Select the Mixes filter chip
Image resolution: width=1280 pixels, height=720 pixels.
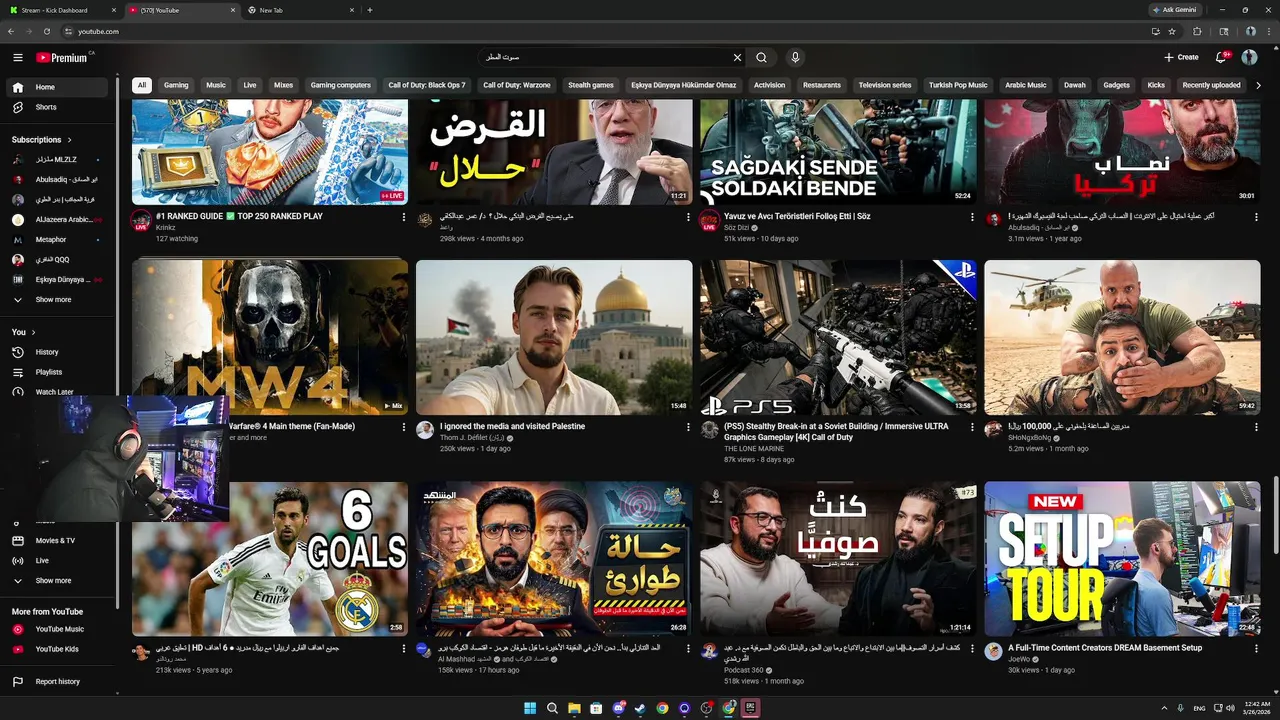[284, 85]
